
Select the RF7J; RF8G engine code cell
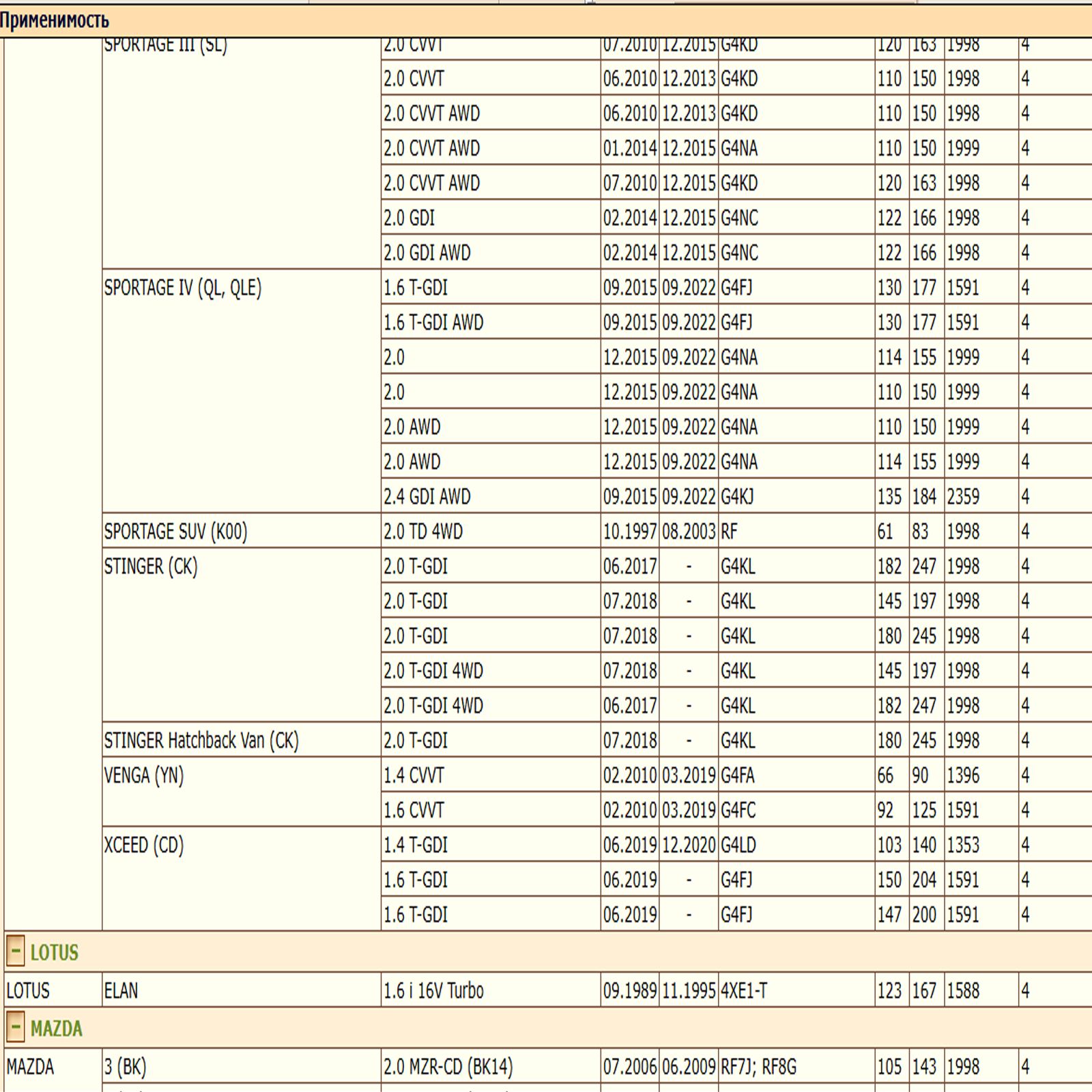[x=758, y=1067]
